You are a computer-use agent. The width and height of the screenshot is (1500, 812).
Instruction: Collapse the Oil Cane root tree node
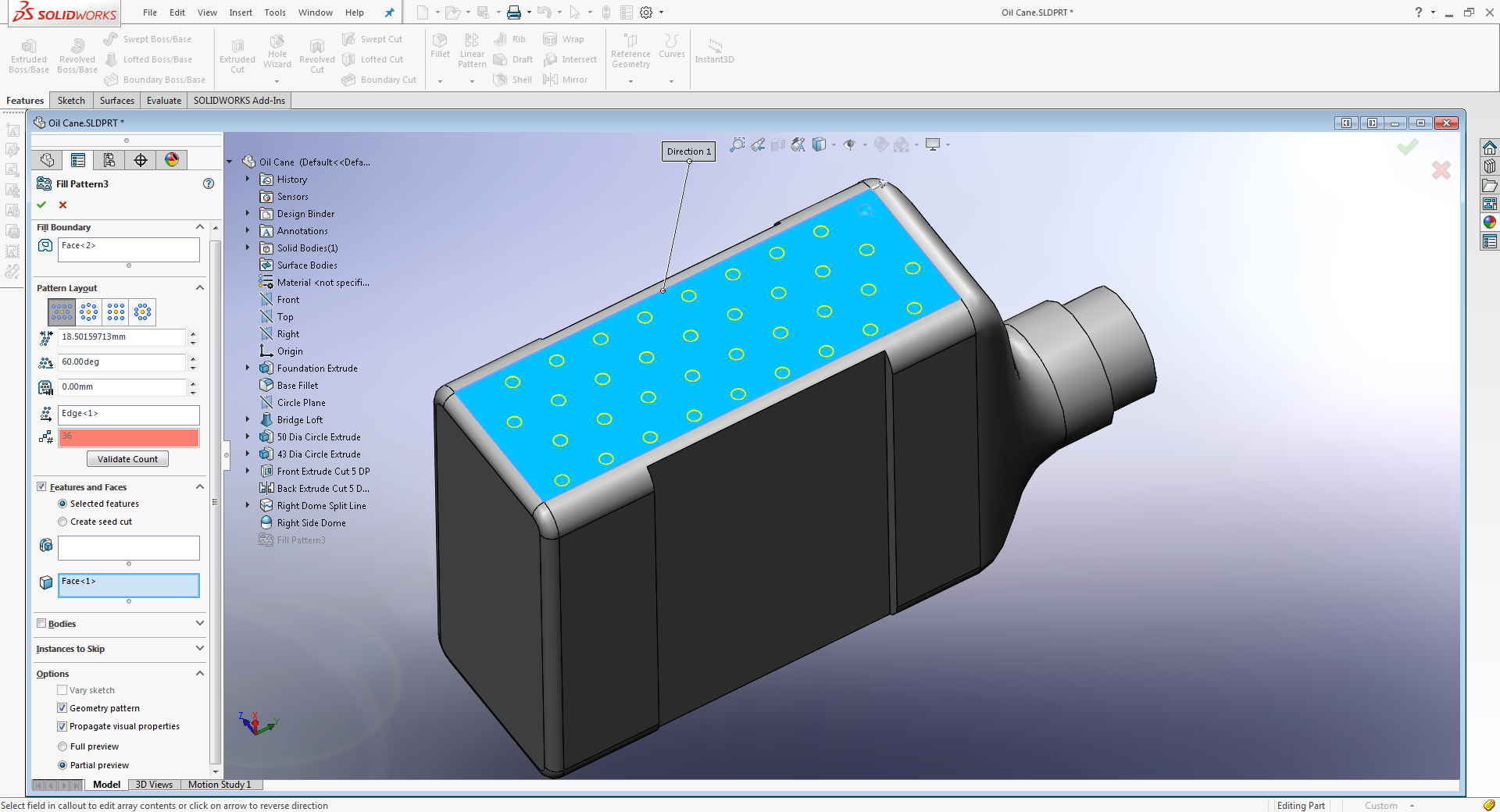coord(230,162)
